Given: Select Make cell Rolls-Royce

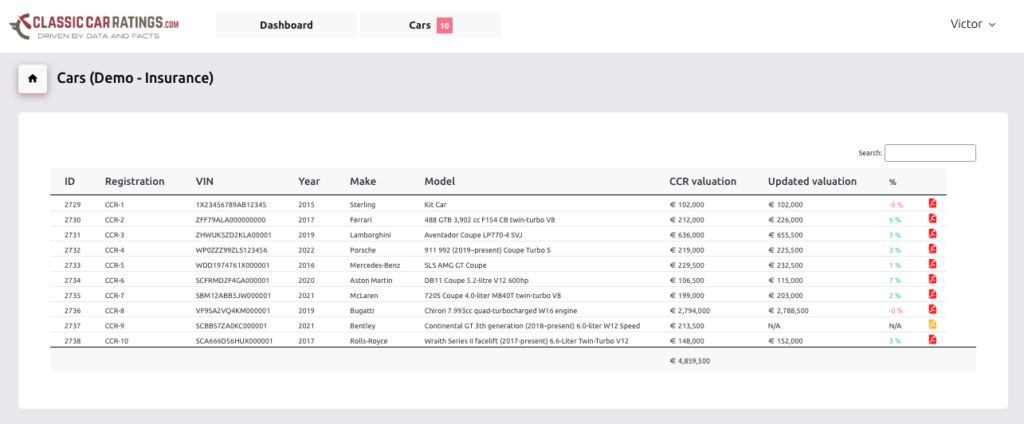Looking at the screenshot, I should pyautogui.click(x=370, y=340).
